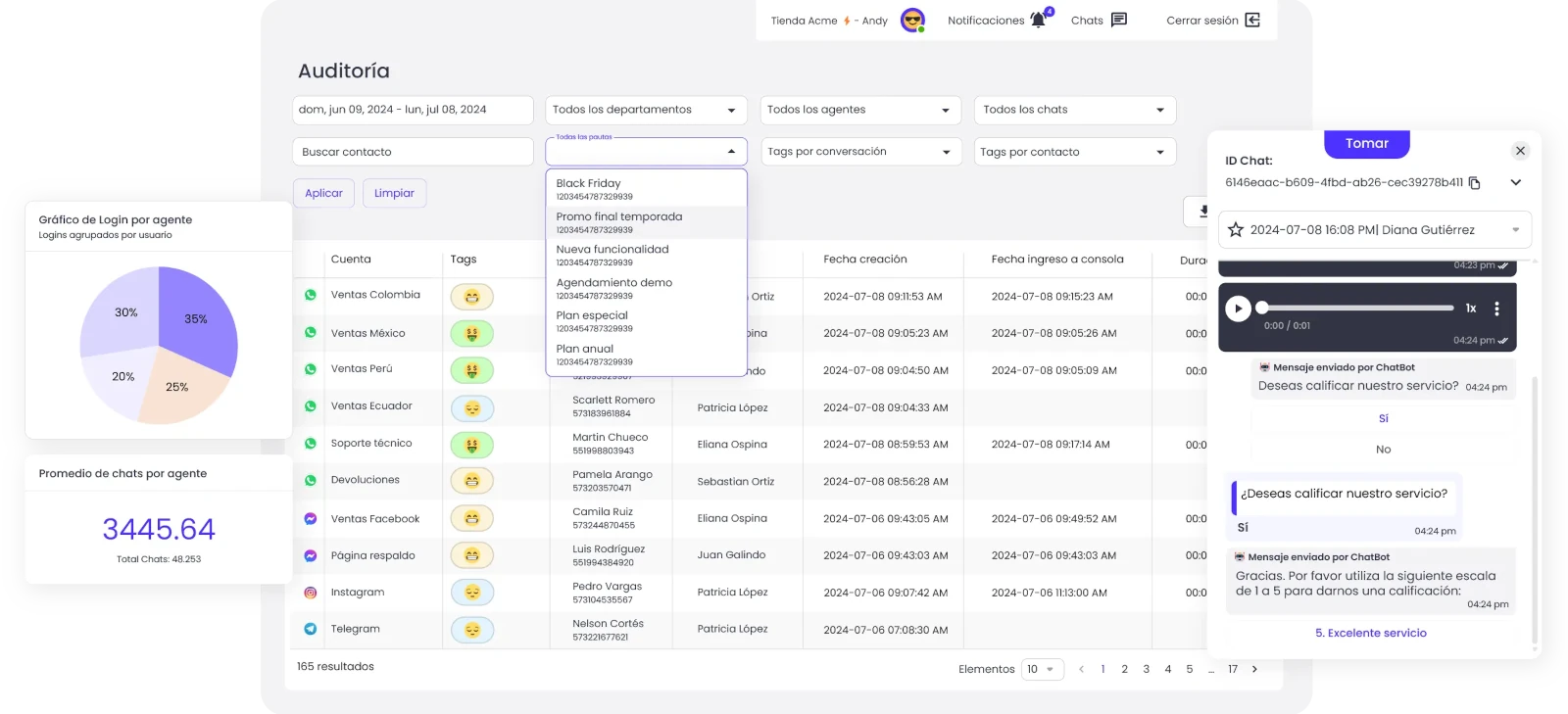Open the Notificaciones bell icon
The height and width of the screenshot is (714, 1568).
click(1038, 20)
